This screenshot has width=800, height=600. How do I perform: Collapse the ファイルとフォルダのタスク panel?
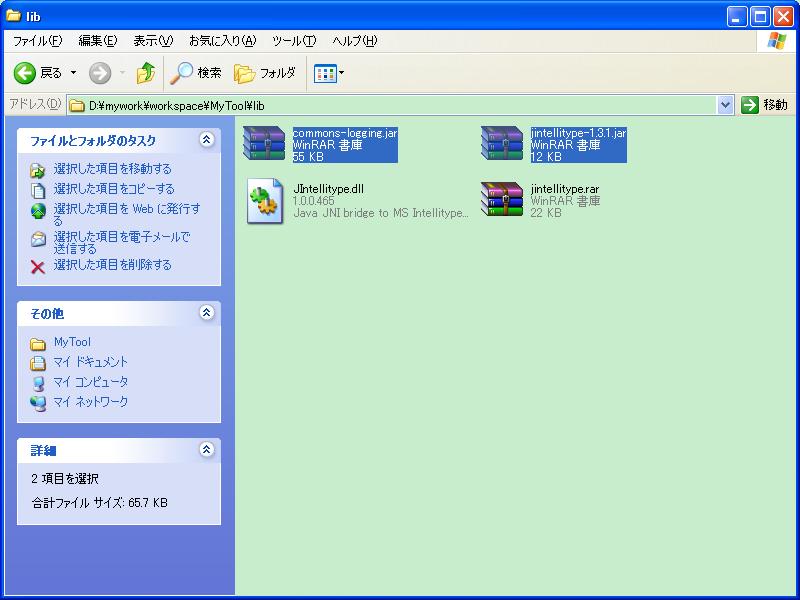pyautogui.click(x=207, y=139)
